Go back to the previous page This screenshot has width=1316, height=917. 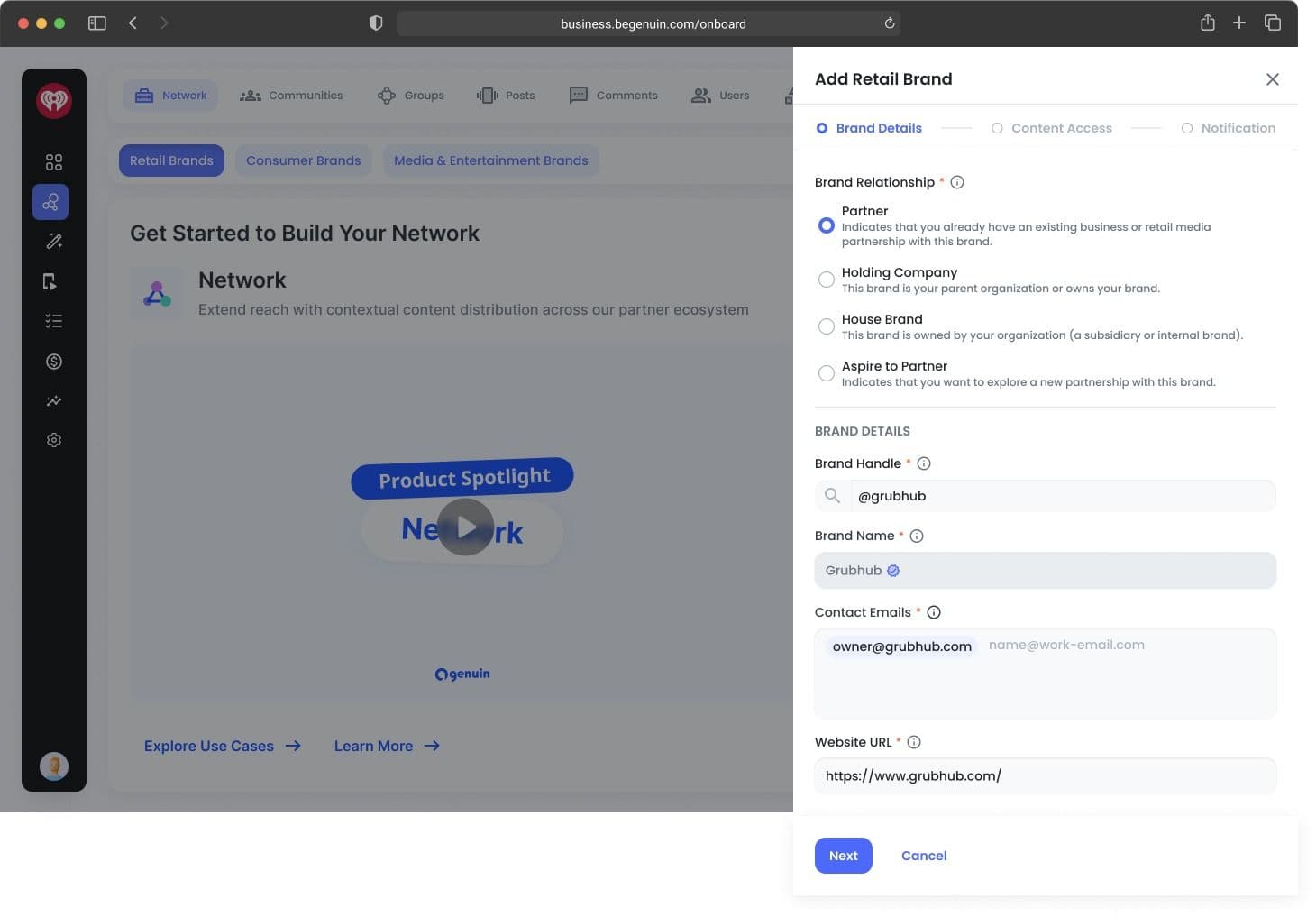click(x=133, y=23)
